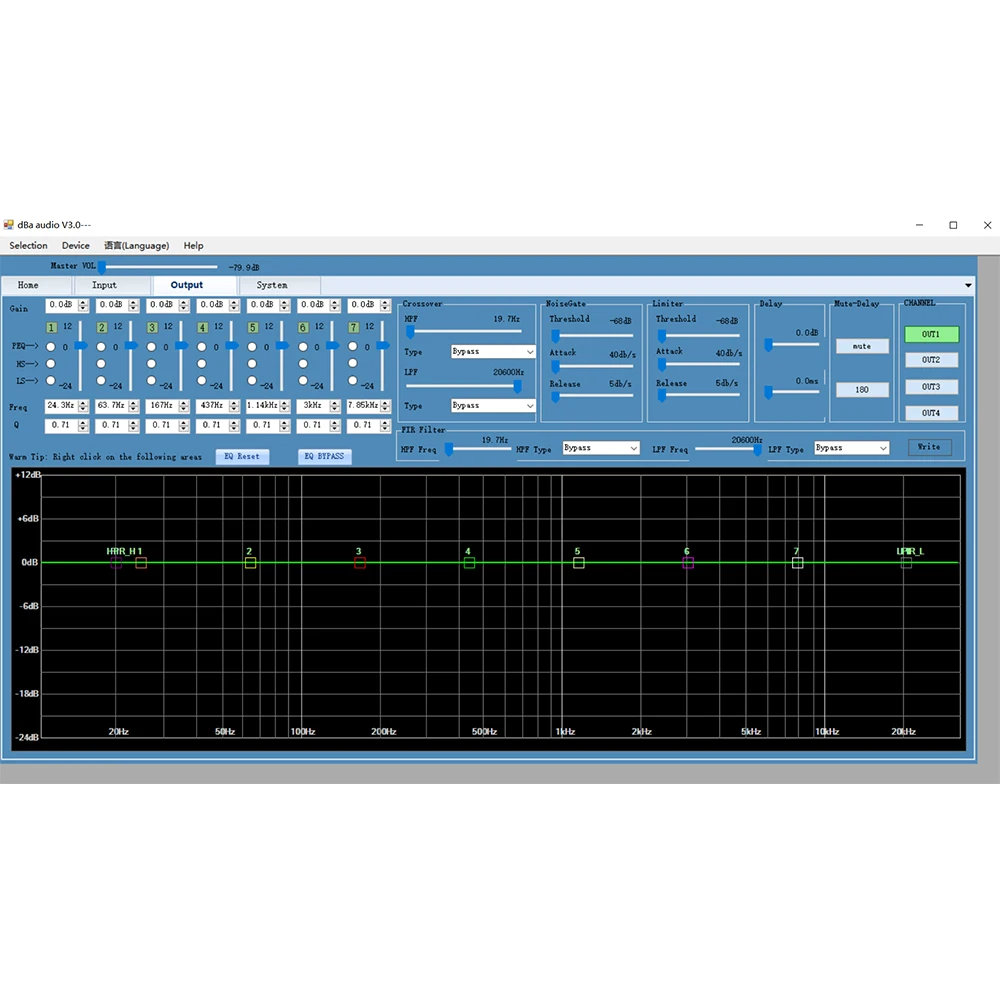Select LS radio button for band 5
The width and height of the screenshot is (1000, 1000).
coord(252,381)
